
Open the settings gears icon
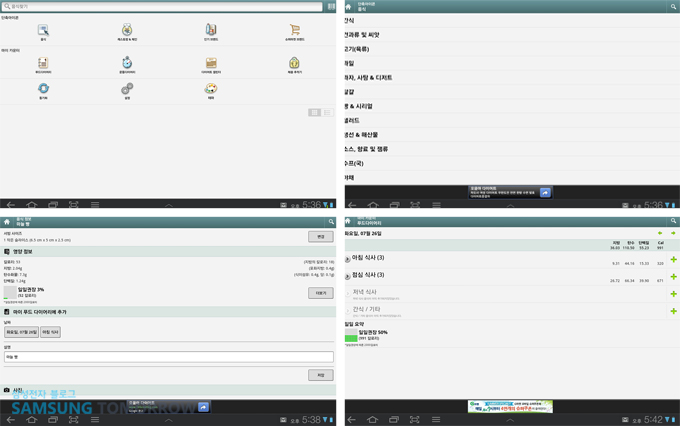pyautogui.click(x=127, y=89)
